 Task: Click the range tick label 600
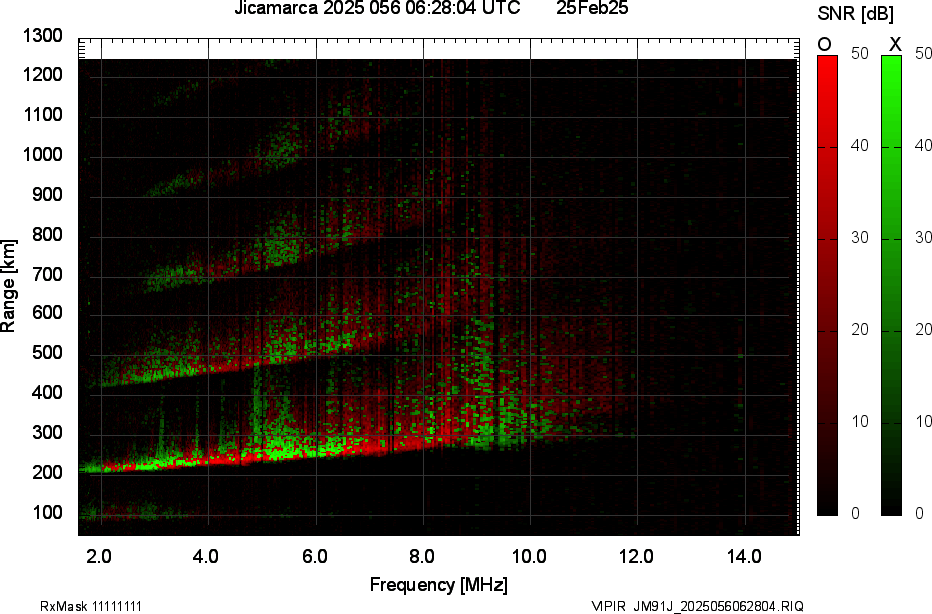[47, 313]
